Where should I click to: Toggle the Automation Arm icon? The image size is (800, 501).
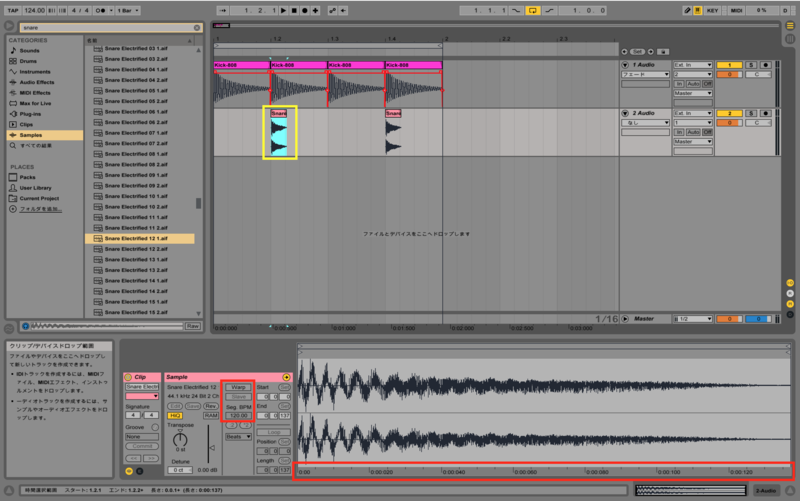[x=333, y=10]
